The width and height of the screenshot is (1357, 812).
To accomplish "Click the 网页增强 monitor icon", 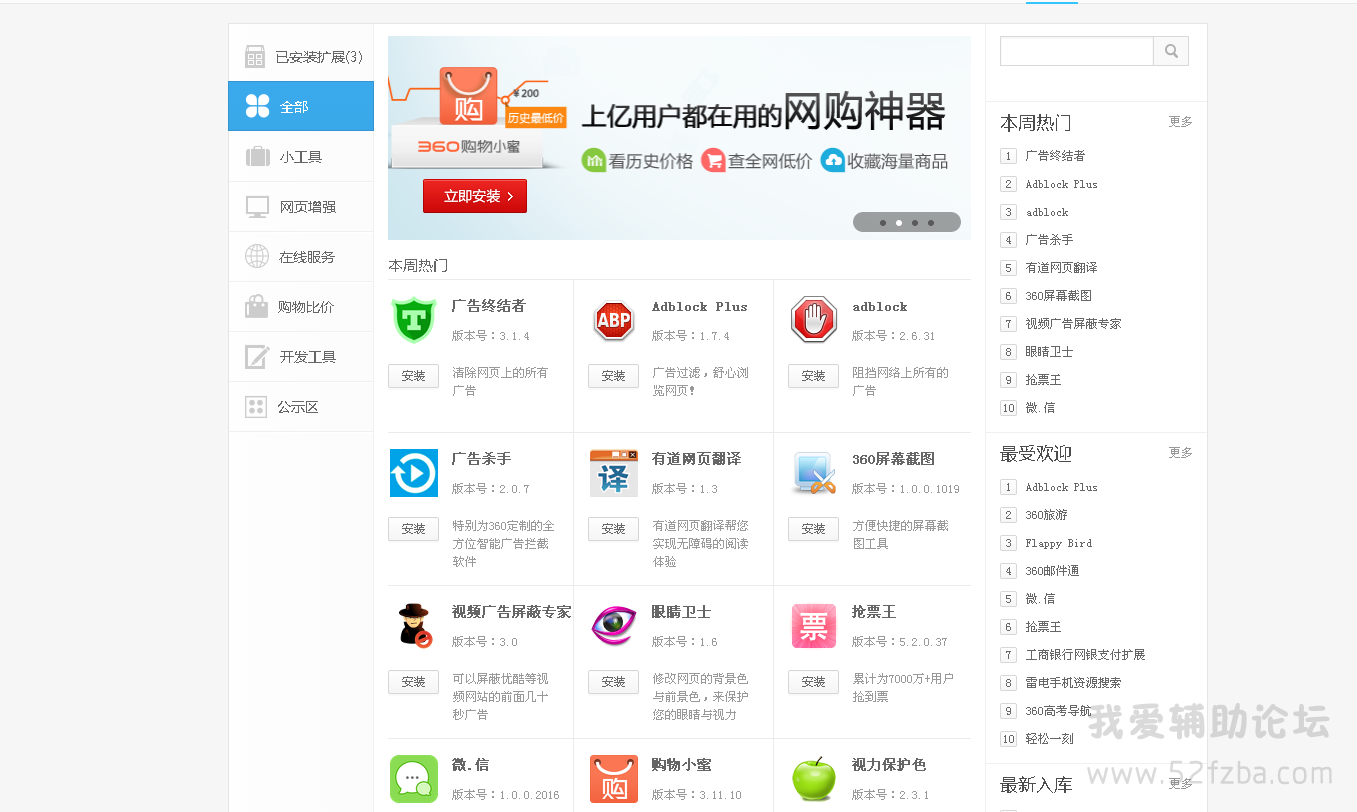I will click(x=258, y=207).
